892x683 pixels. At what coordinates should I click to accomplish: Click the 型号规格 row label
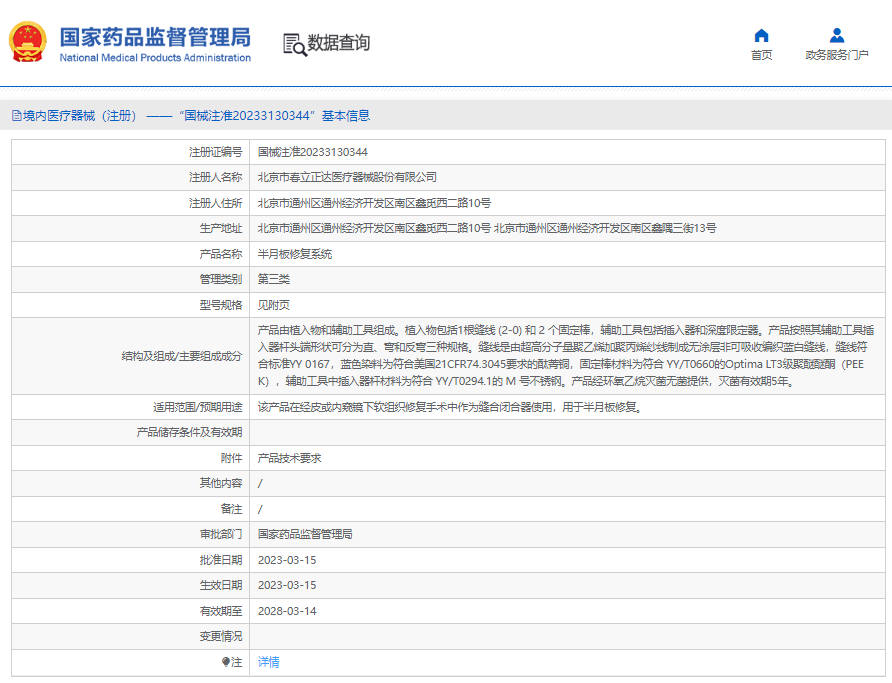221,305
